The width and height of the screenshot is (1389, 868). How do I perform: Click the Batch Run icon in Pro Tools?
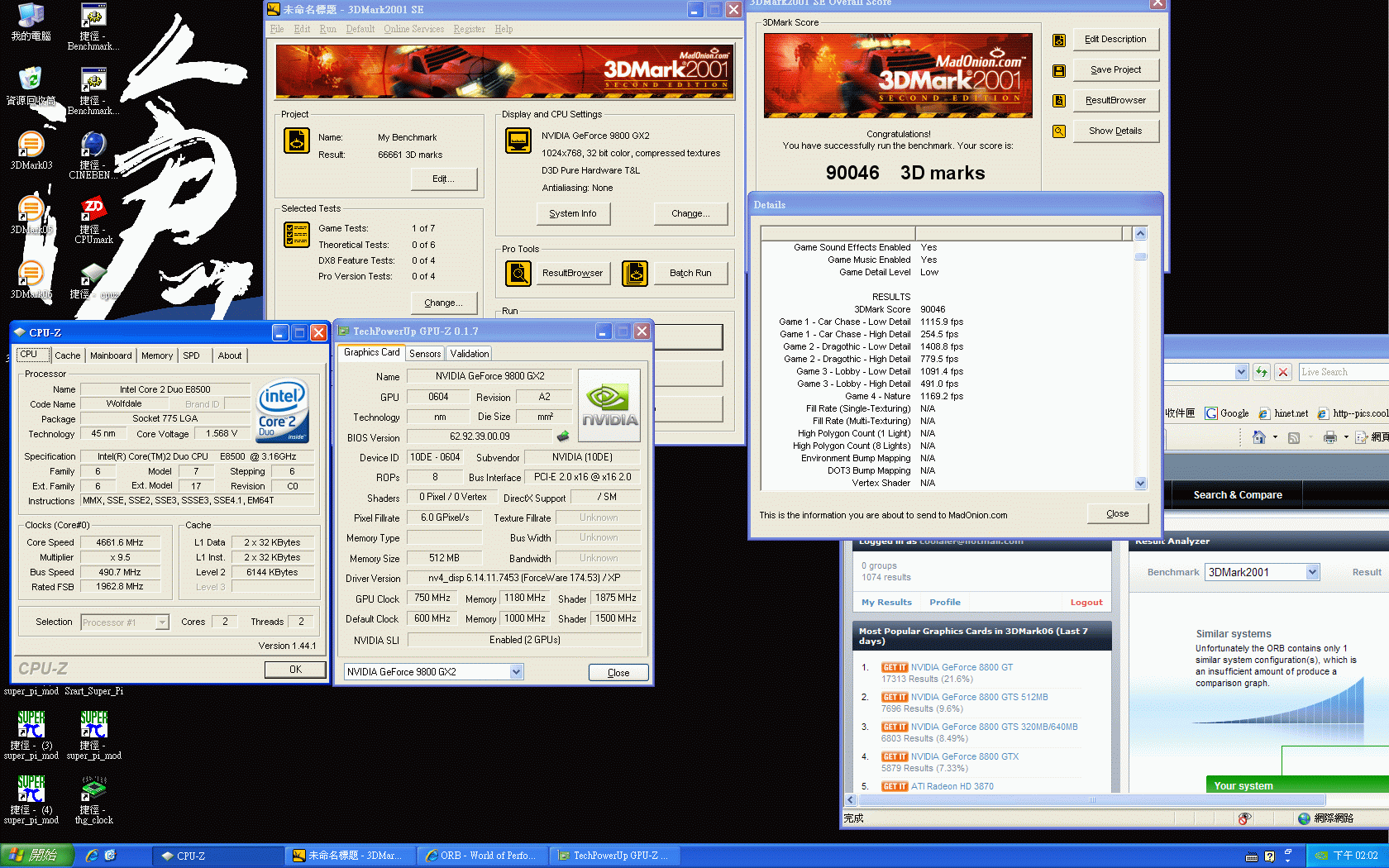click(635, 273)
